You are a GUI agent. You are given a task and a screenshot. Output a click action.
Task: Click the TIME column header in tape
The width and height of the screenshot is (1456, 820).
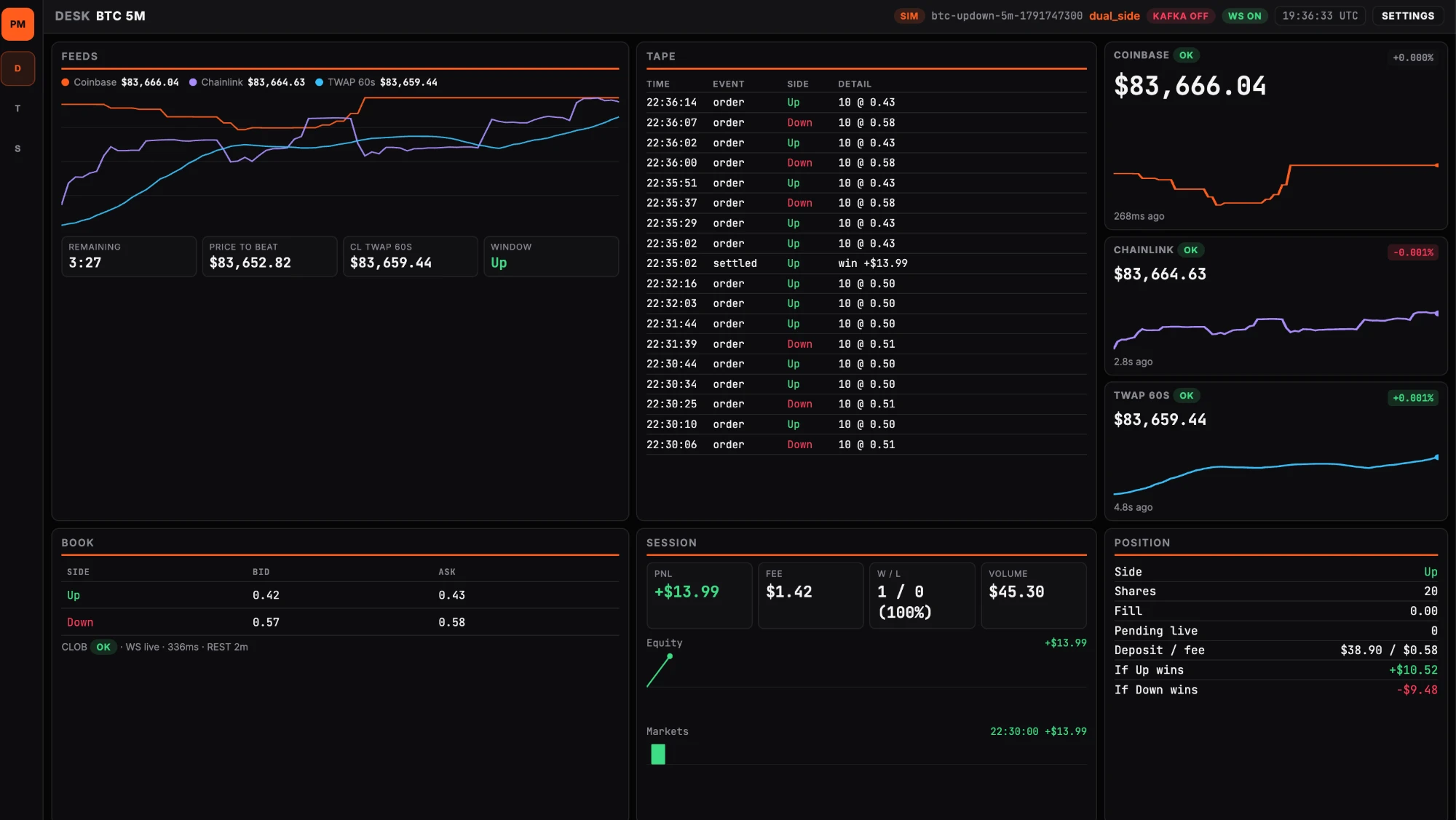coord(658,84)
